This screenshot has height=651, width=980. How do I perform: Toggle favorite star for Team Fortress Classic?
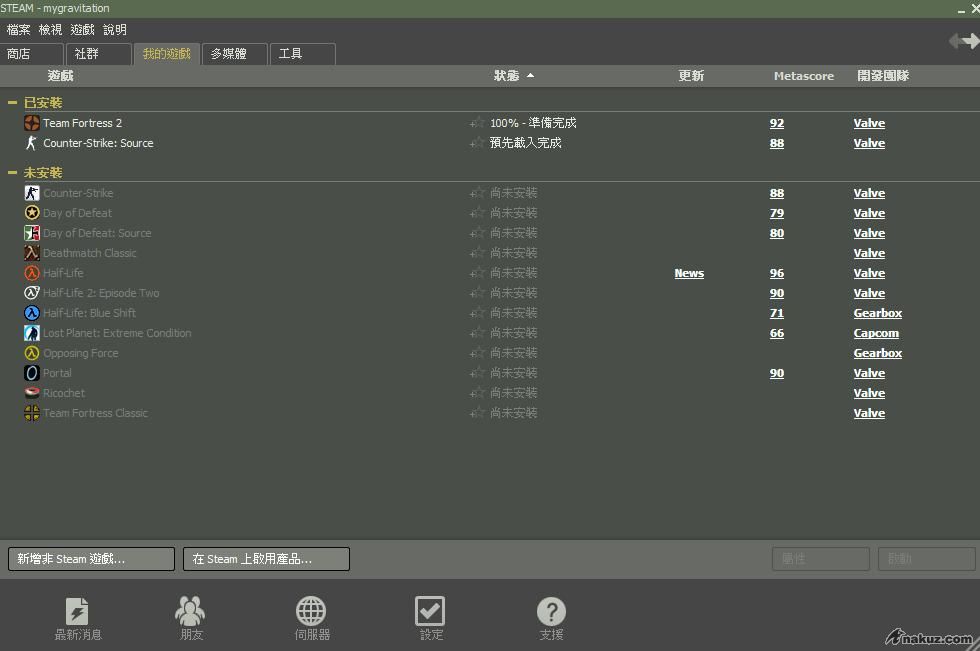pos(478,413)
